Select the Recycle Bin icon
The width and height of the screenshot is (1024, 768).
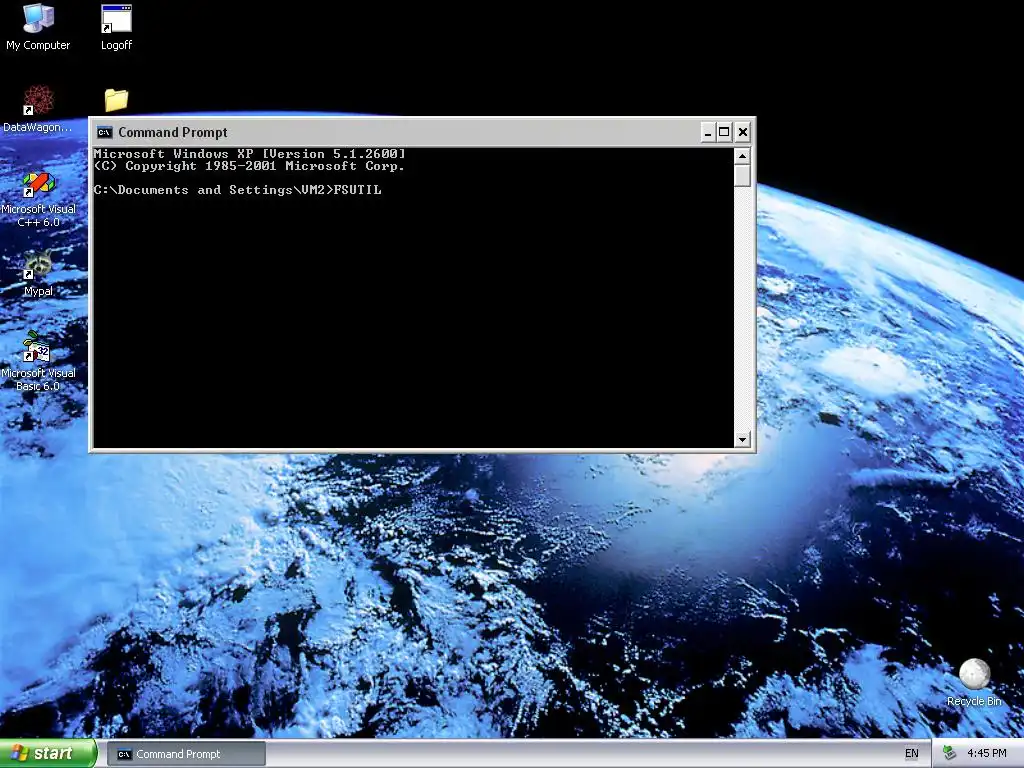click(974, 682)
